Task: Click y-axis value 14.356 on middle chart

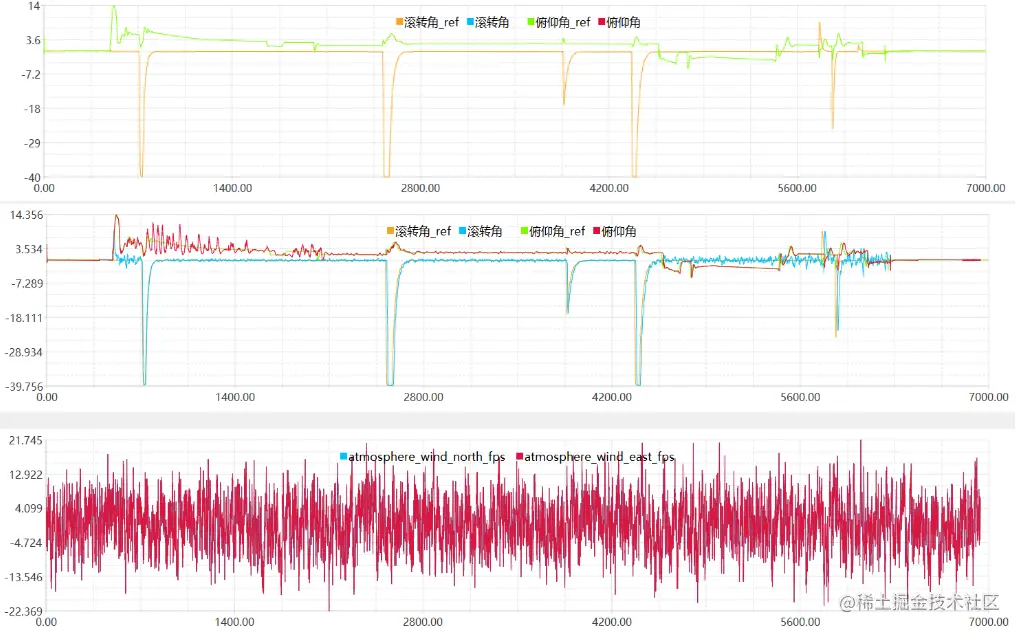Action: tap(26, 215)
